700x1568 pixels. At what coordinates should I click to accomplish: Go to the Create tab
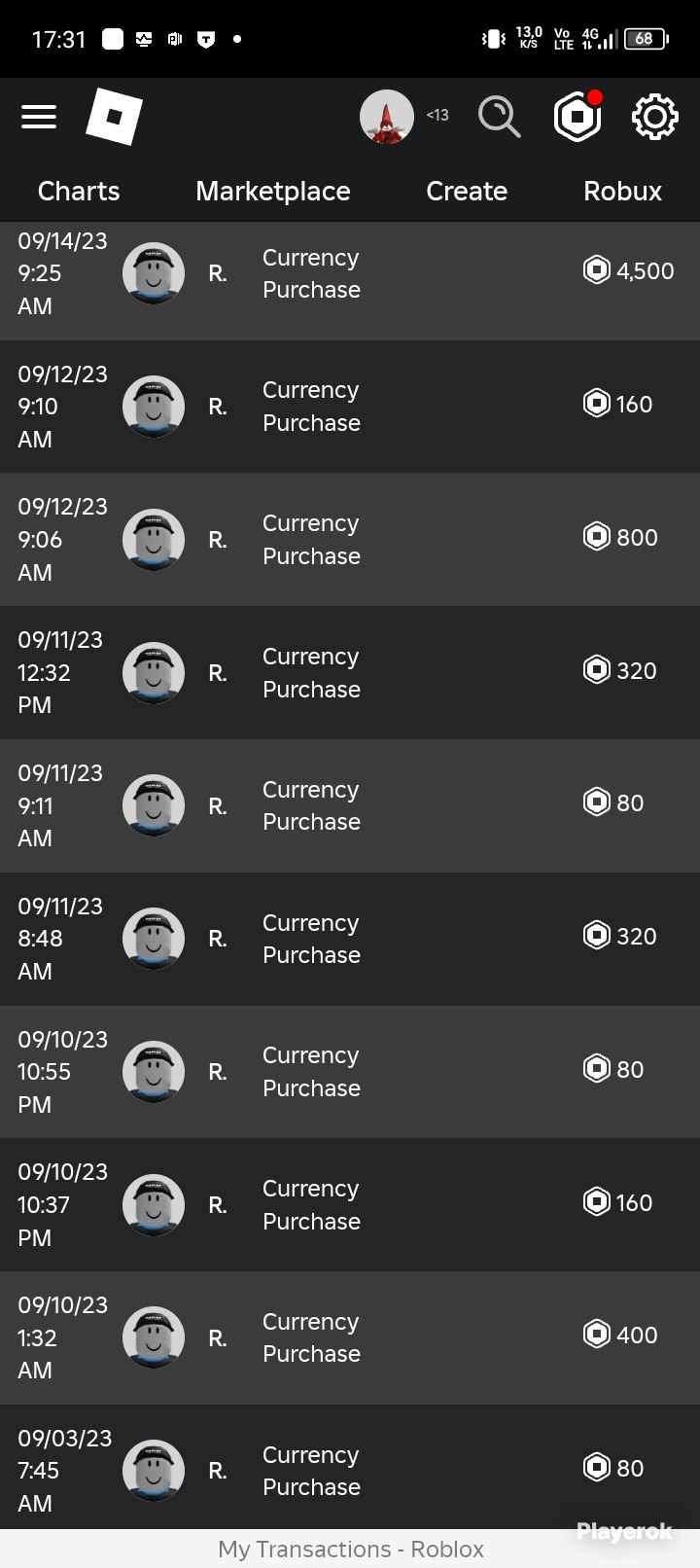tap(467, 191)
